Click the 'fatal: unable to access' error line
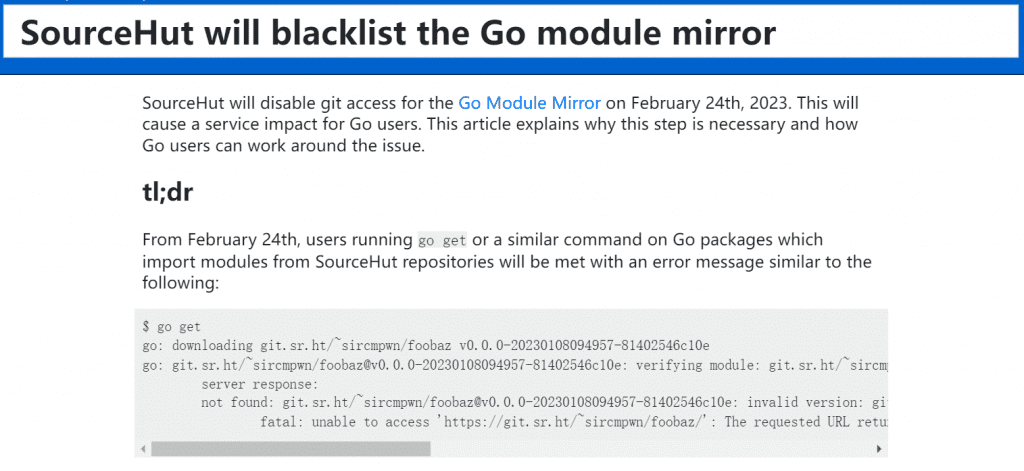 coord(574,421)
